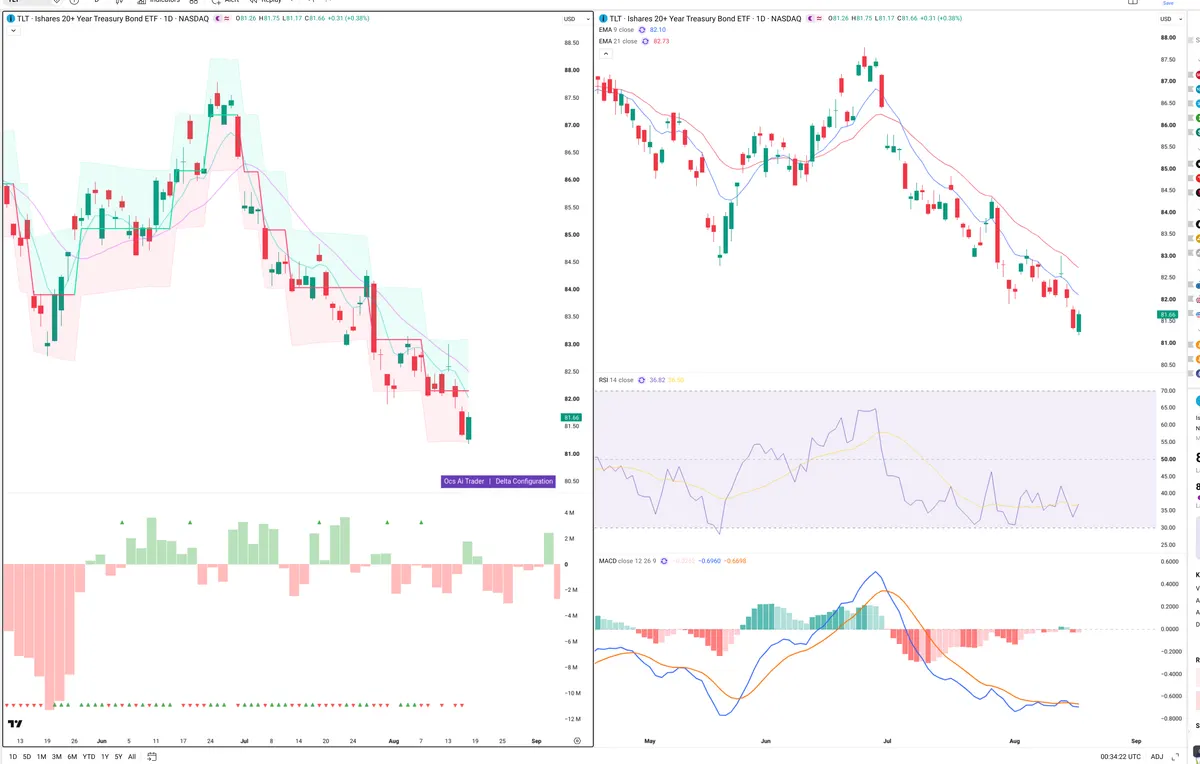Click MACD value -0.6960
1200x764 pixels.
(x=709, y=561)
